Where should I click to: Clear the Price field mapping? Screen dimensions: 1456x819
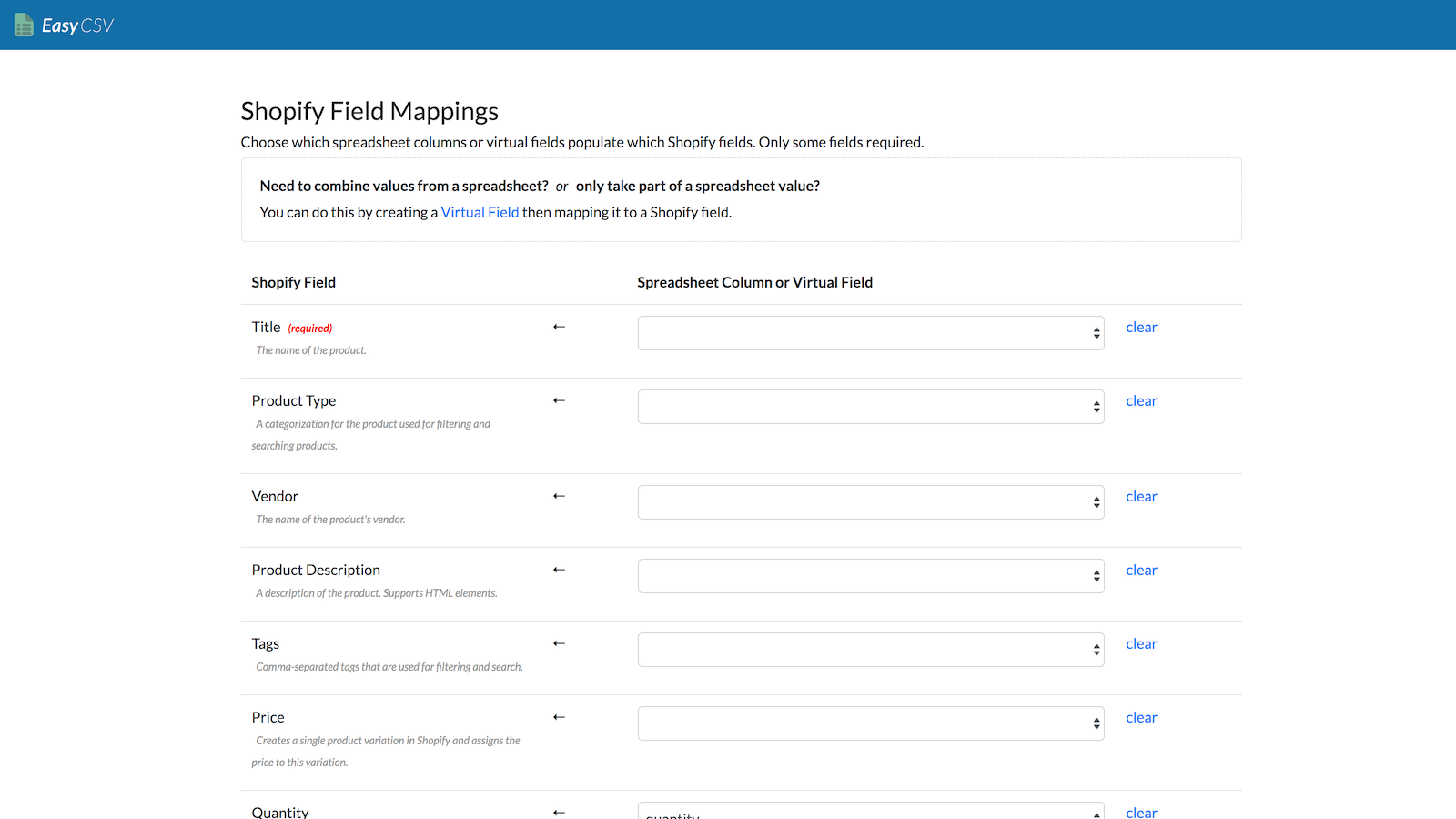point(1141,718)
